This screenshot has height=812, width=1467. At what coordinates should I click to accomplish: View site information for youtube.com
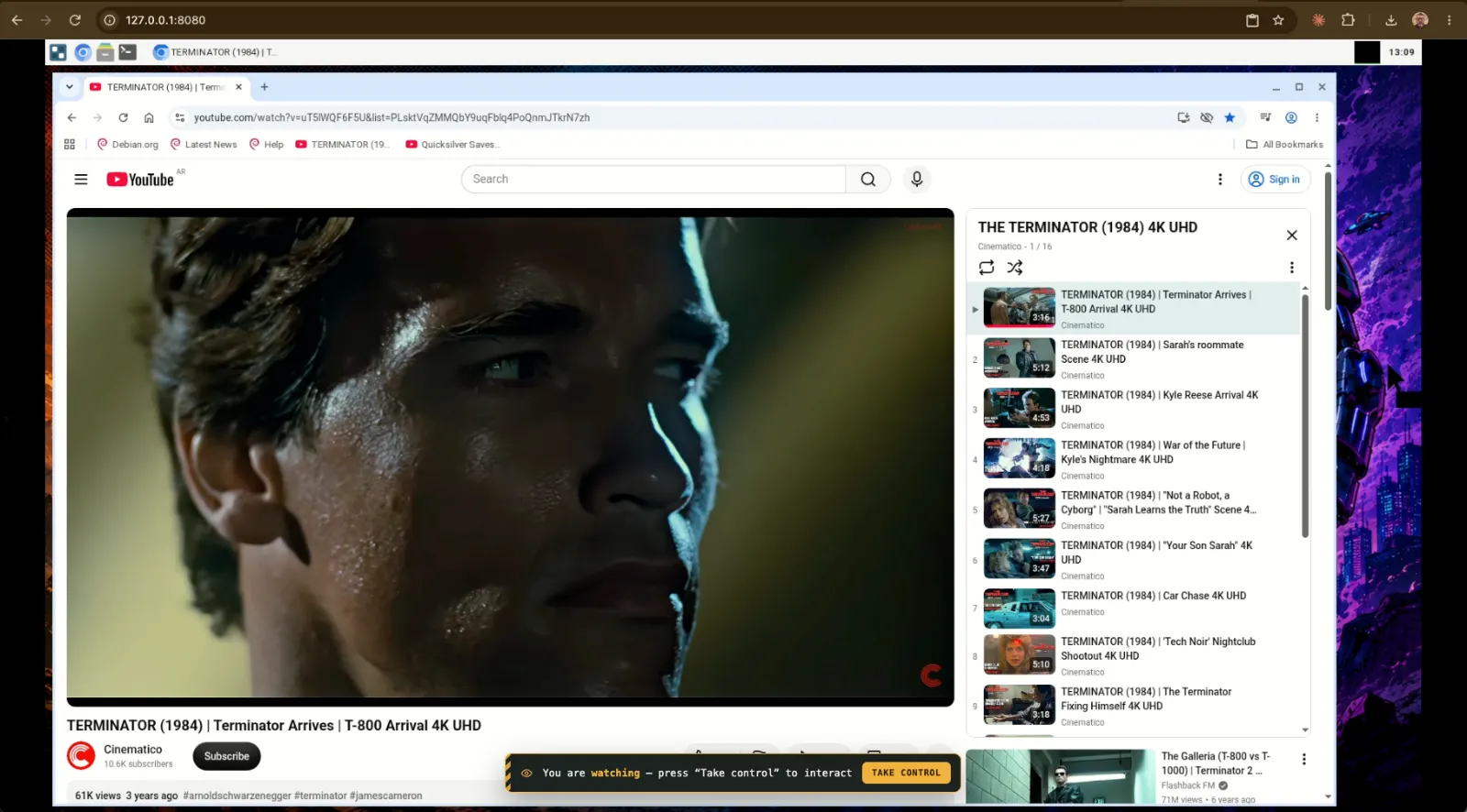tap(180, 117)
